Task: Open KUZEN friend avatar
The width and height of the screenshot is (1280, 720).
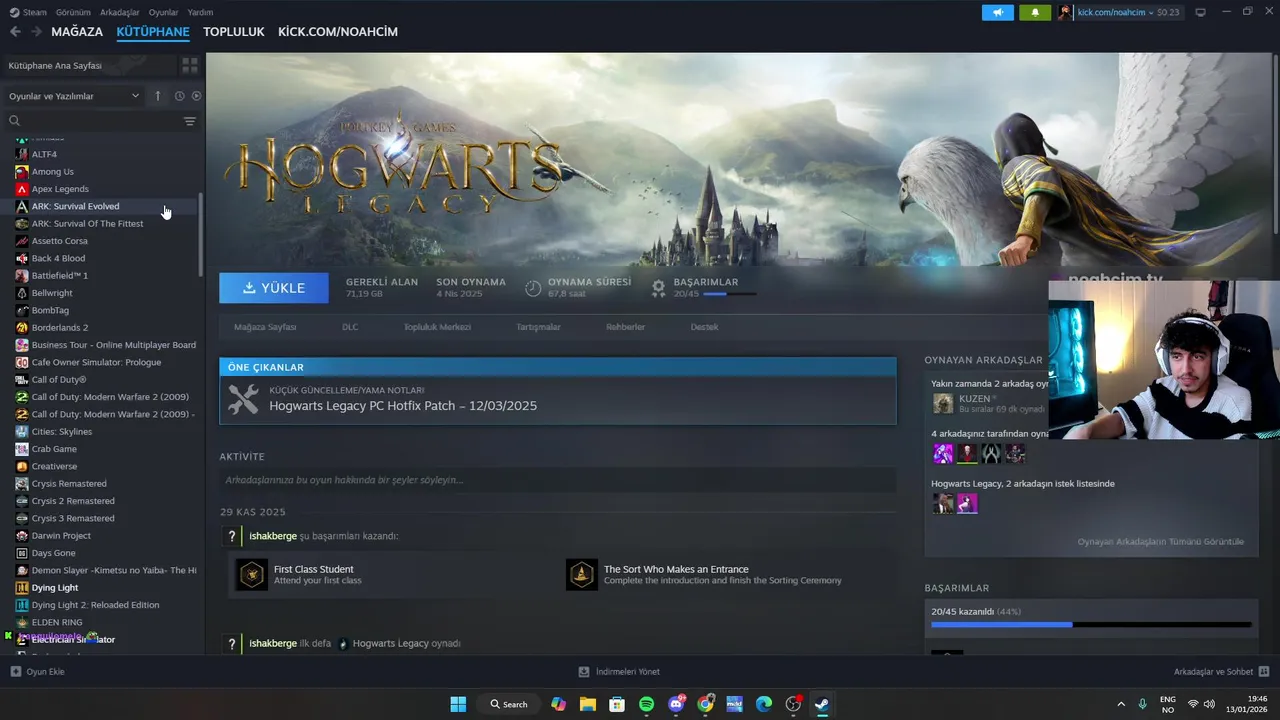Action: point(943,403)
